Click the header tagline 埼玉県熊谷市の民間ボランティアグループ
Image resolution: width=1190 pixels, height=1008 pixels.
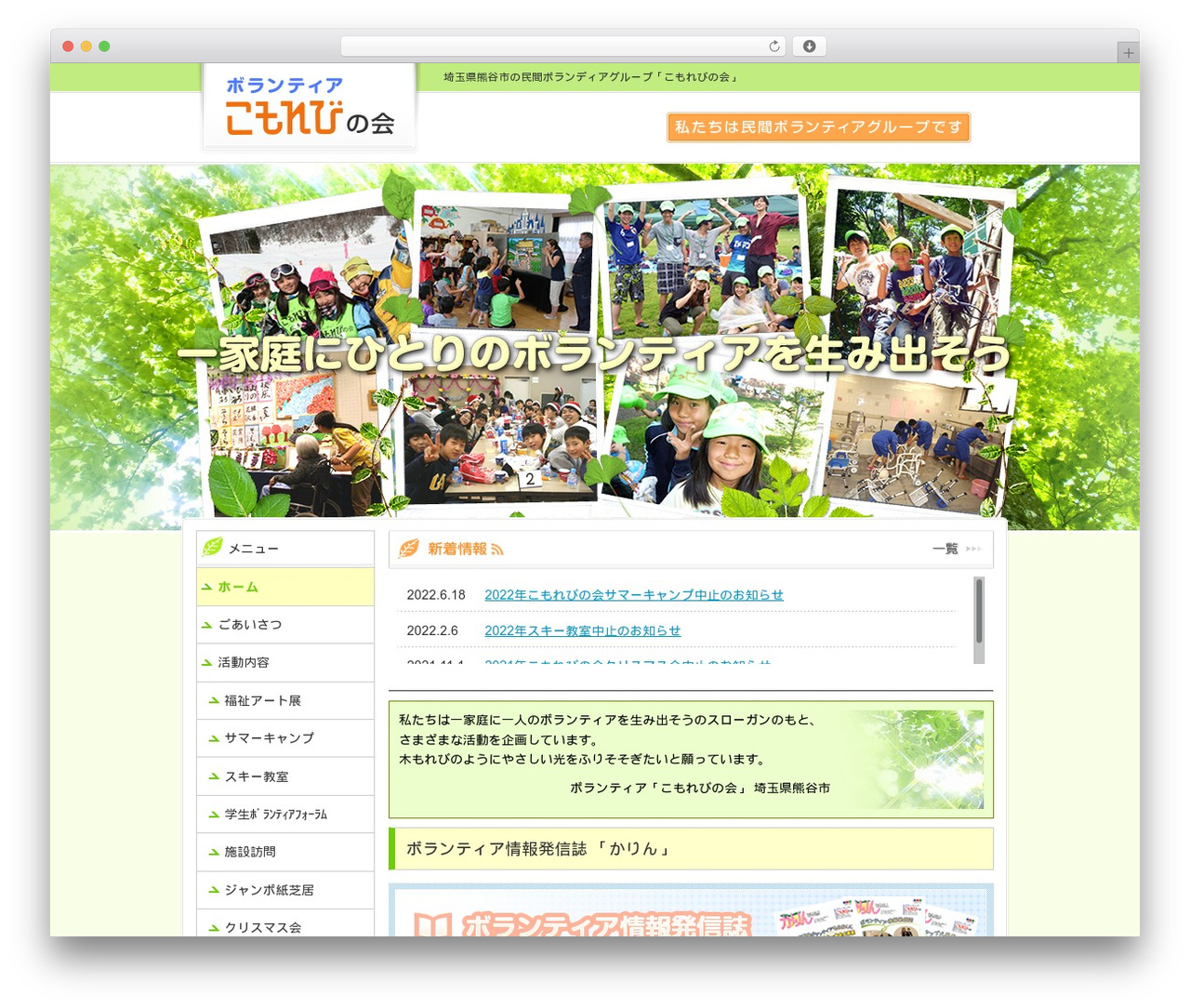[x=590, y=77]
